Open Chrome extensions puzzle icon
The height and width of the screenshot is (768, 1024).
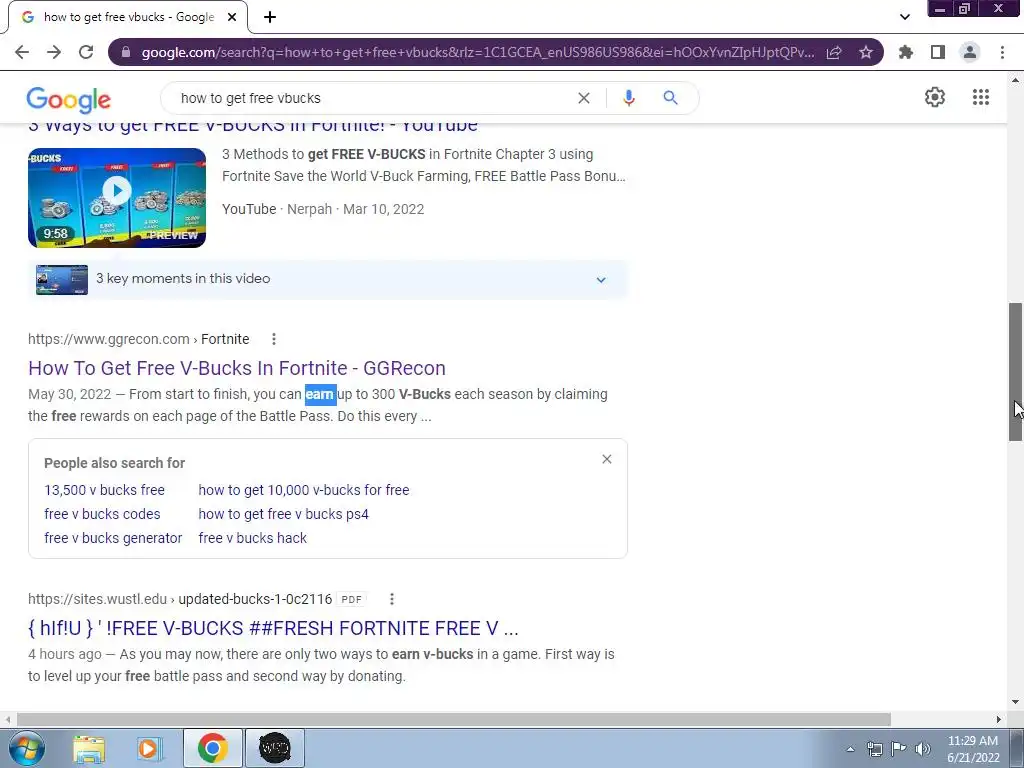pos(906,52)
